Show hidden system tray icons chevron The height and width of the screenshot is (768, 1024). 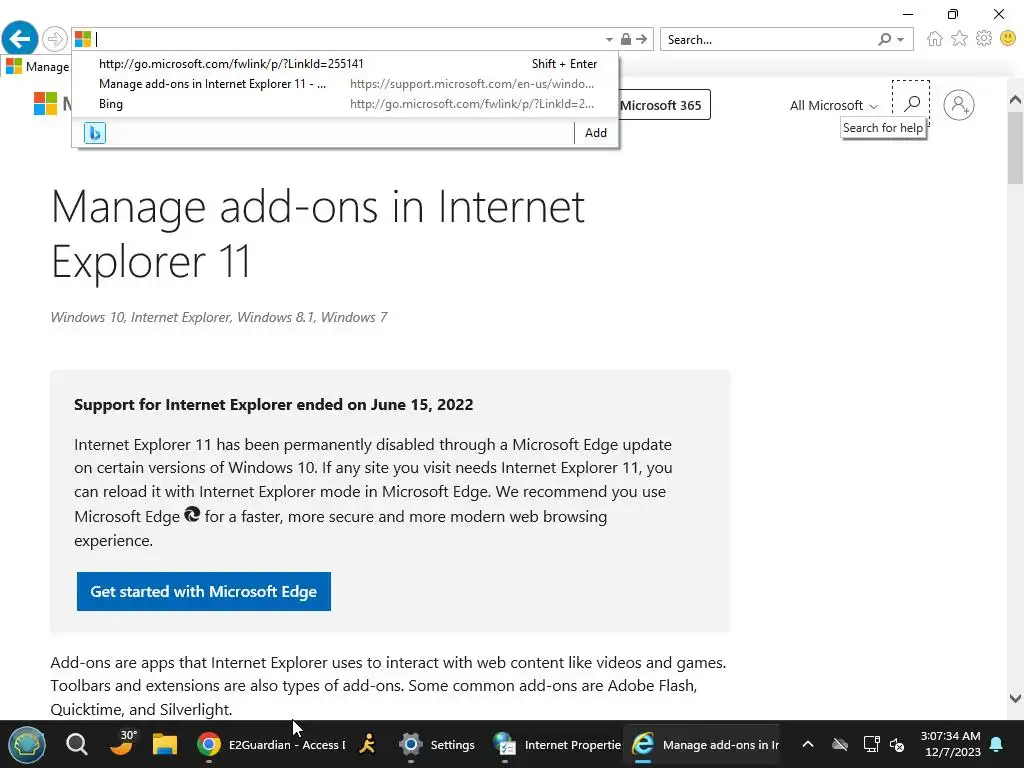pos(808,744)
